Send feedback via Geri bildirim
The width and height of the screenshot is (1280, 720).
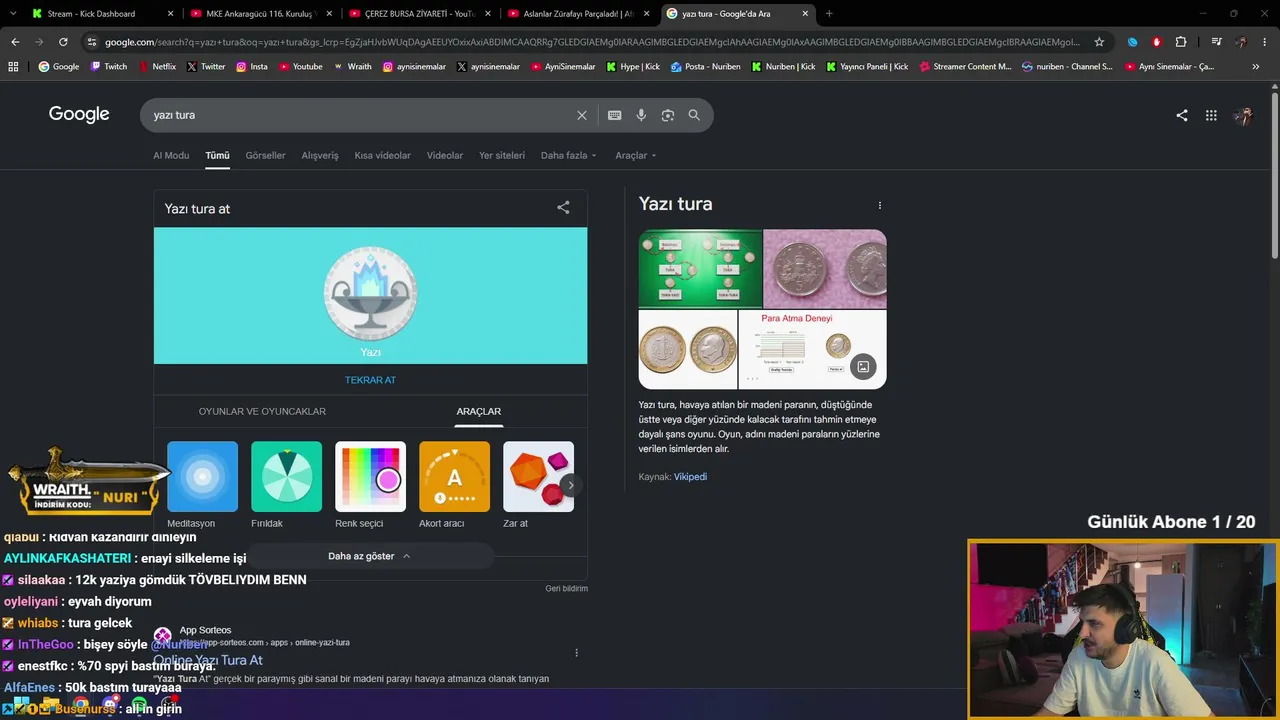coord(566,589)
